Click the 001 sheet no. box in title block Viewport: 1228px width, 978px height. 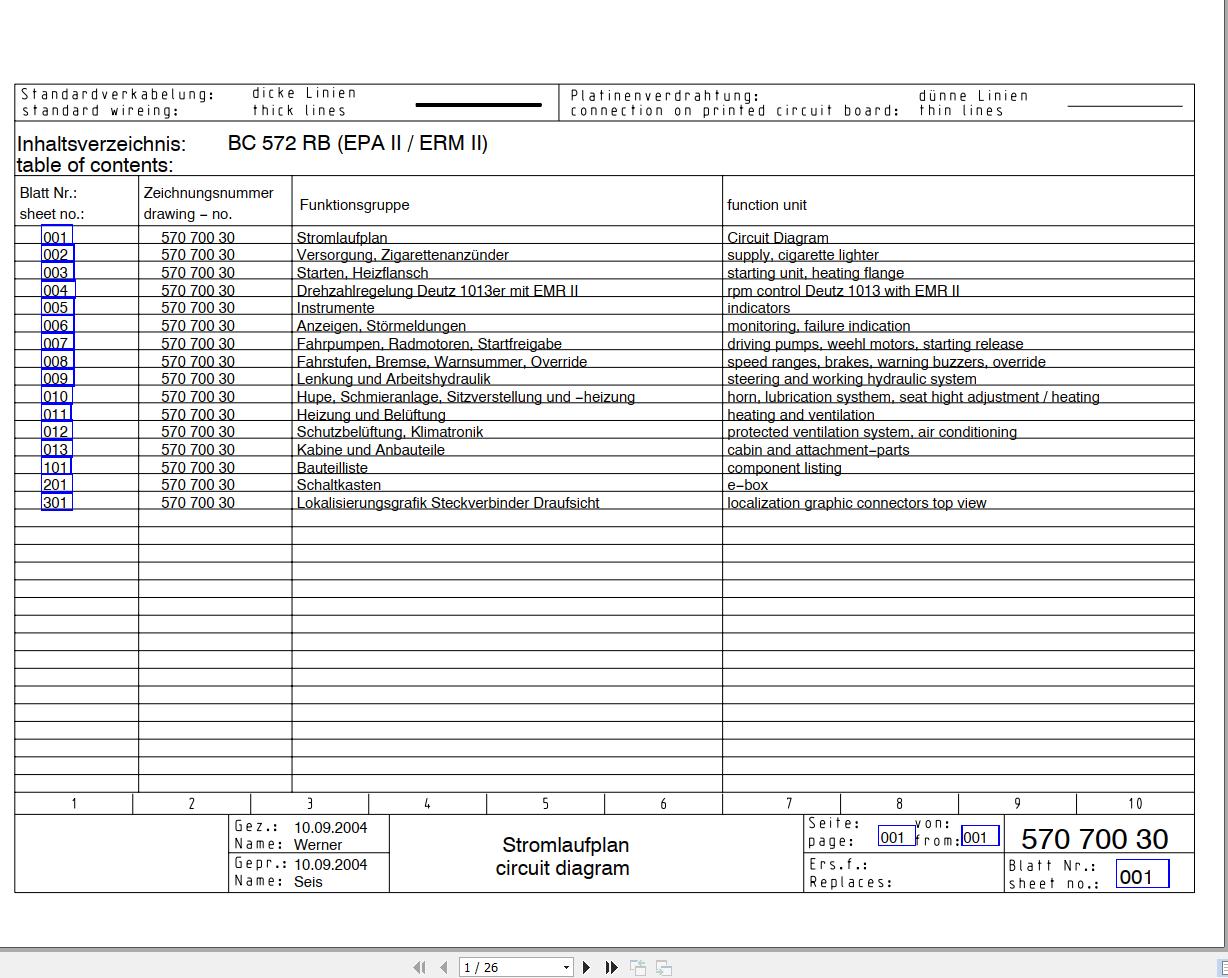click(x=1142, y=876)
